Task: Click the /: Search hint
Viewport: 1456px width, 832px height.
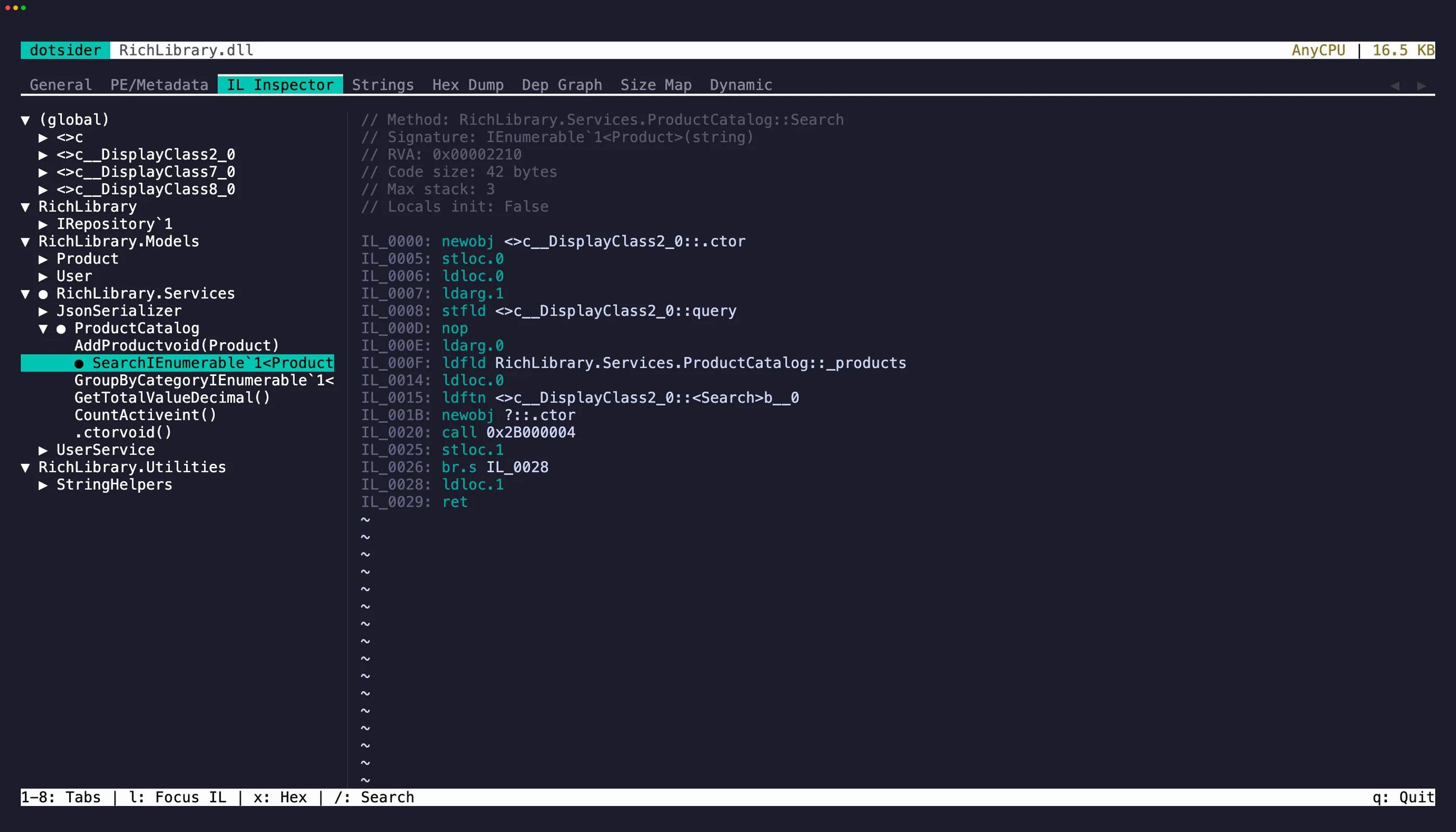Action: [x=374, y=797]
